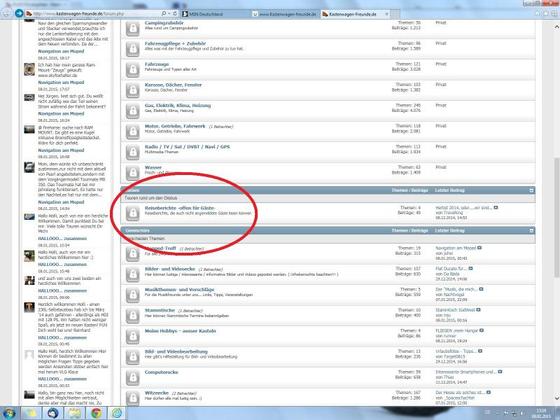Click the lock icon beside Witzecke forum

(x=133, y=398)
